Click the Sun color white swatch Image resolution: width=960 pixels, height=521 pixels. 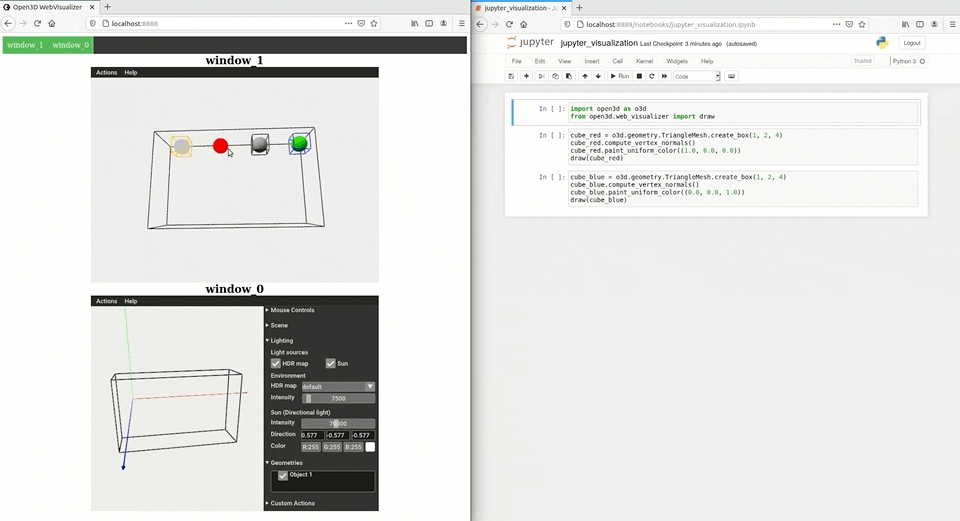(x=370, y=447)
